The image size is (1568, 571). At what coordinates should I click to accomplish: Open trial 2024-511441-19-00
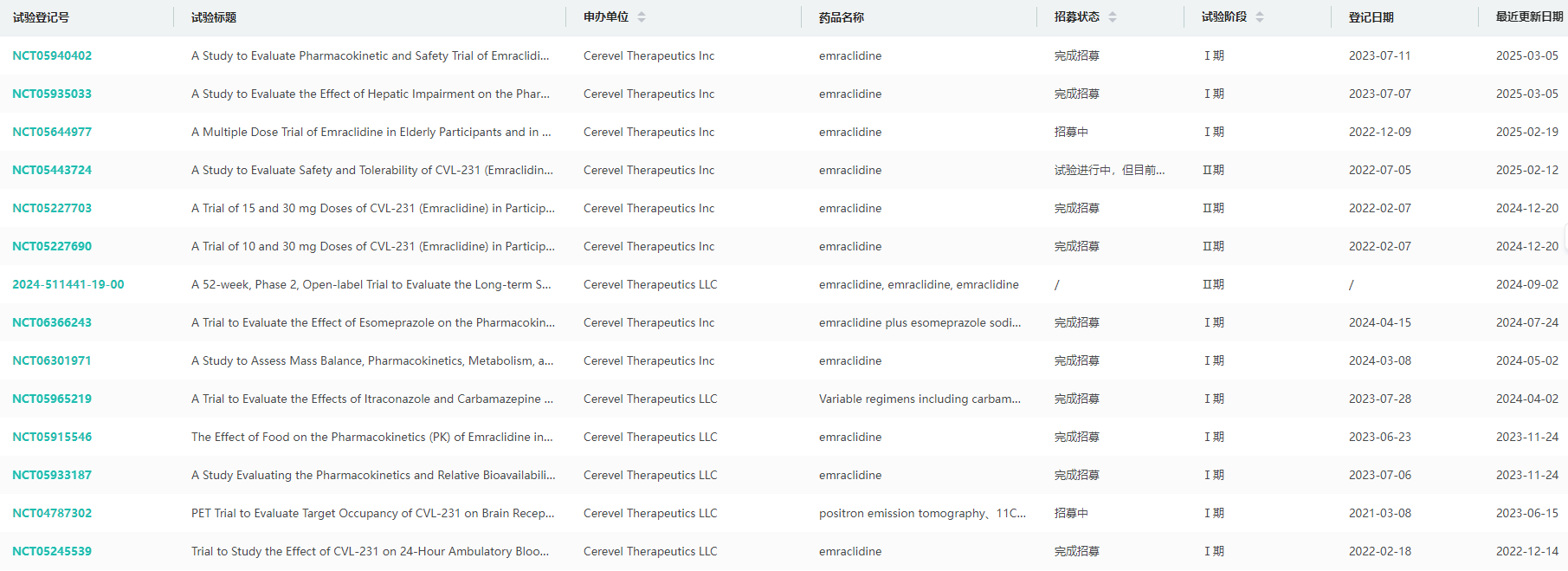coord(68,284)
